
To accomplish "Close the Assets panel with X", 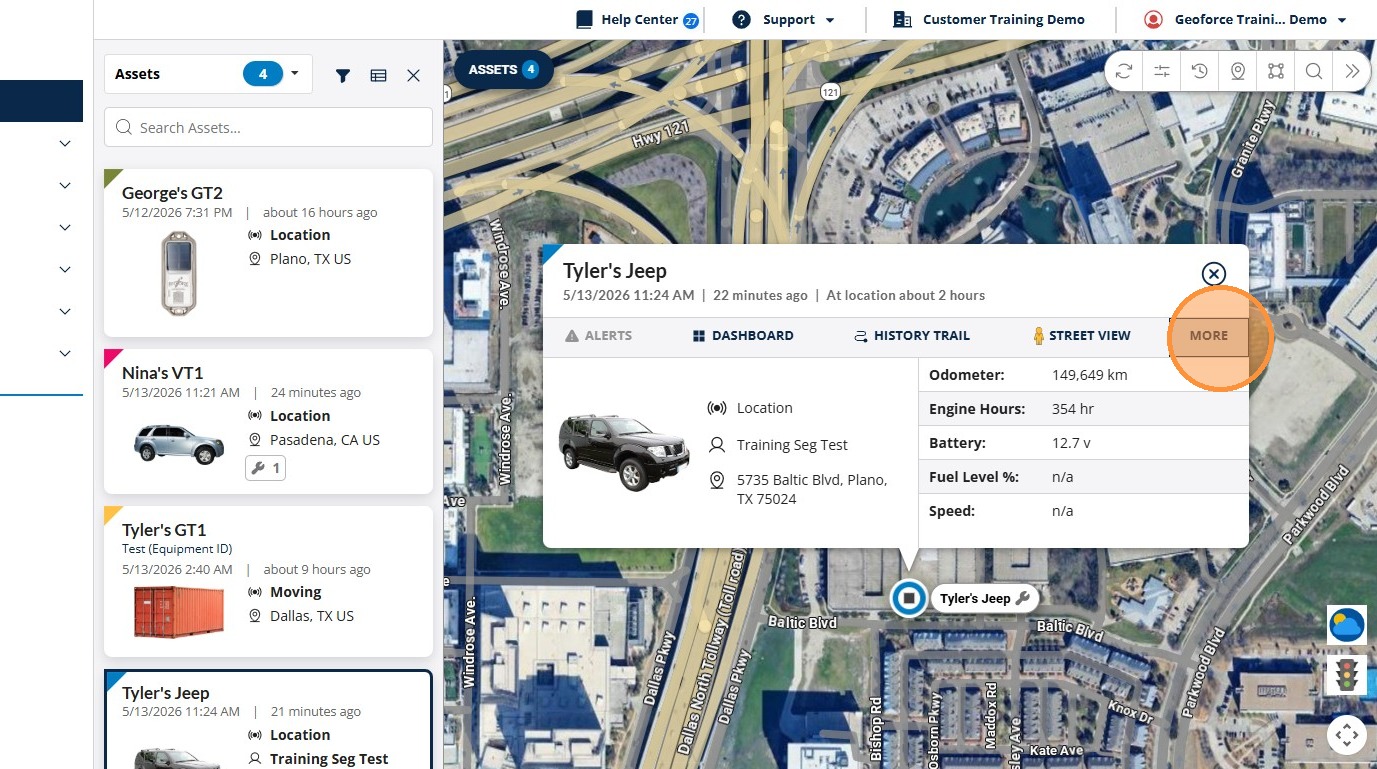I will point(413,75).
